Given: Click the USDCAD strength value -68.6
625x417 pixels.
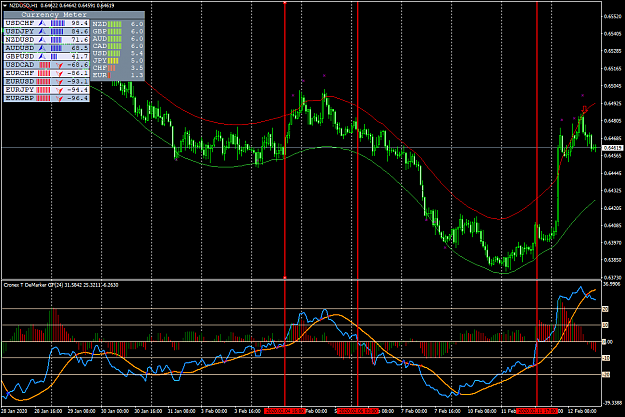Looking at the screenshot, I should coord(78,65).
